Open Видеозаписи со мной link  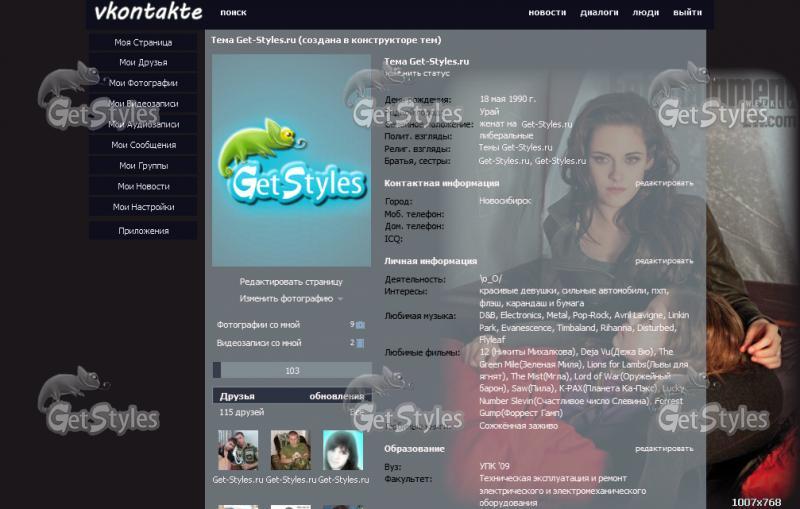(259, 343)
